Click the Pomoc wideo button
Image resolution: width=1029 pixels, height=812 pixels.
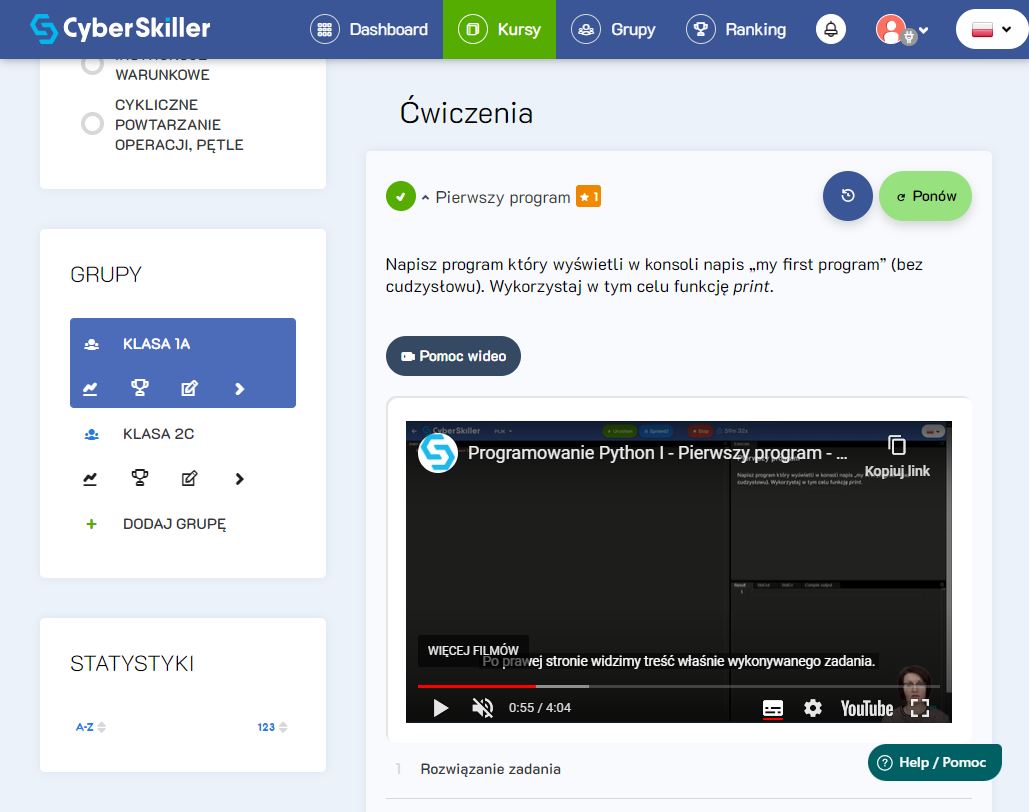(453, 356)
